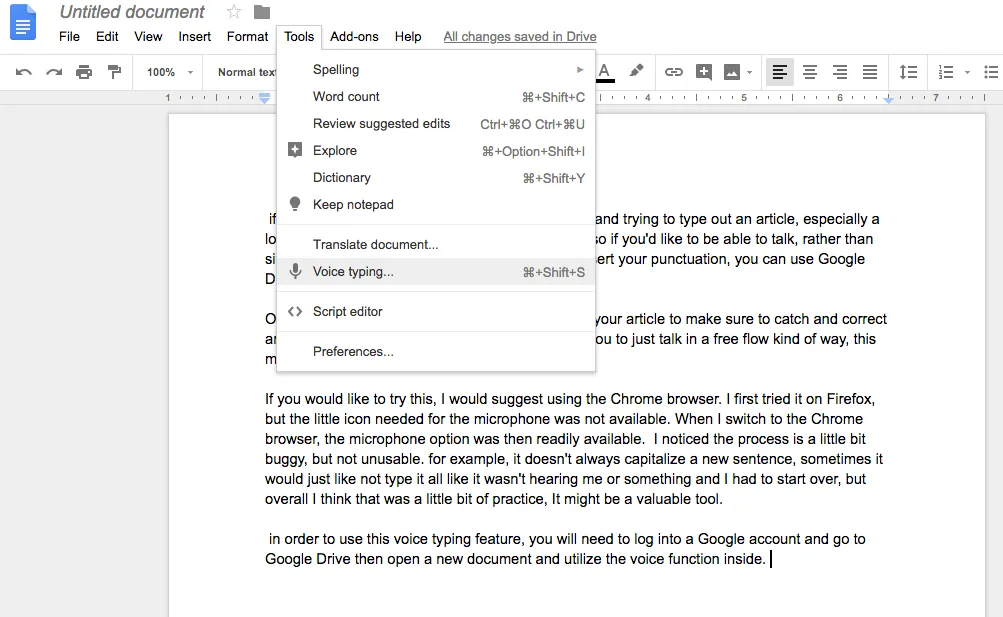
Task: Open the File menu
Action: (x=69, y=36)
